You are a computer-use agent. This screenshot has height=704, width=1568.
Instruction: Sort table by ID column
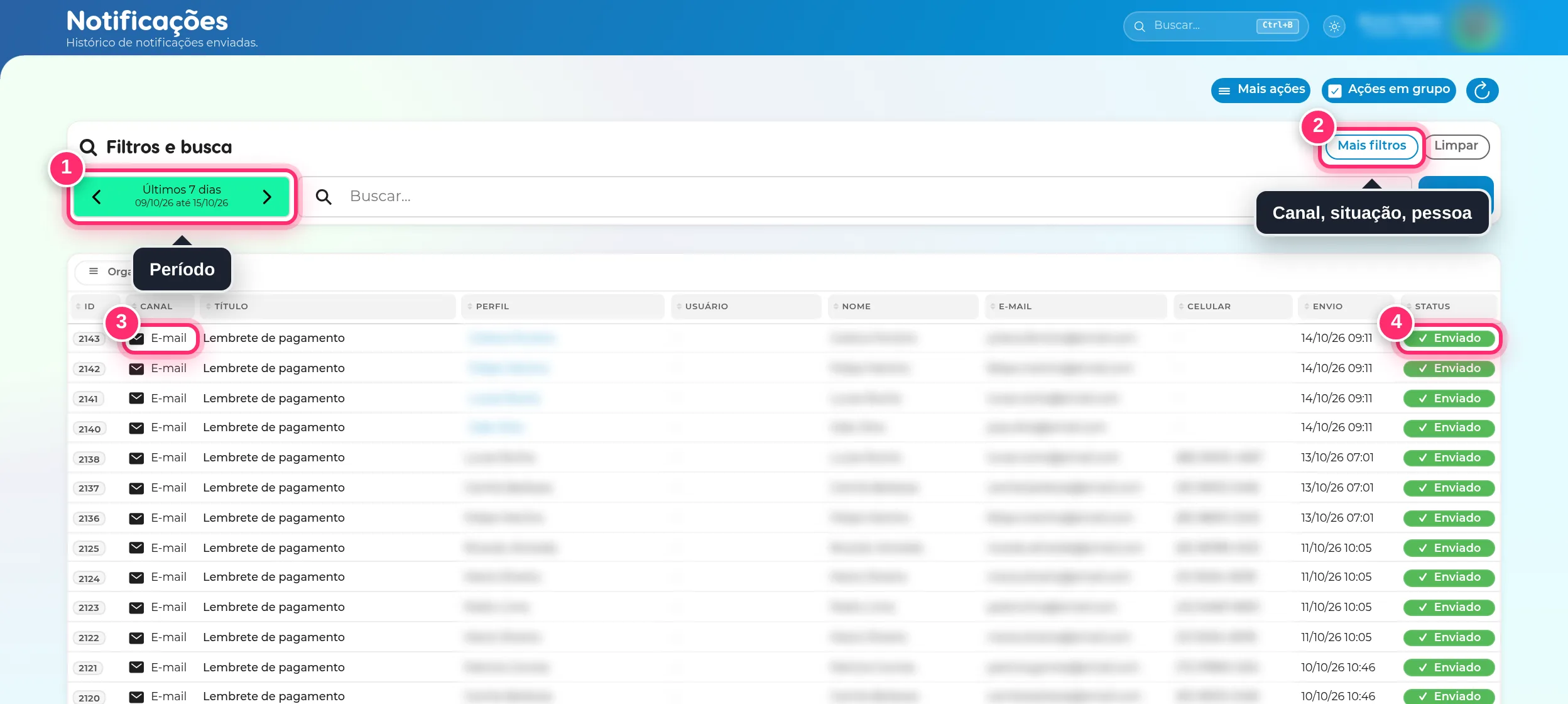coord(95,307)
